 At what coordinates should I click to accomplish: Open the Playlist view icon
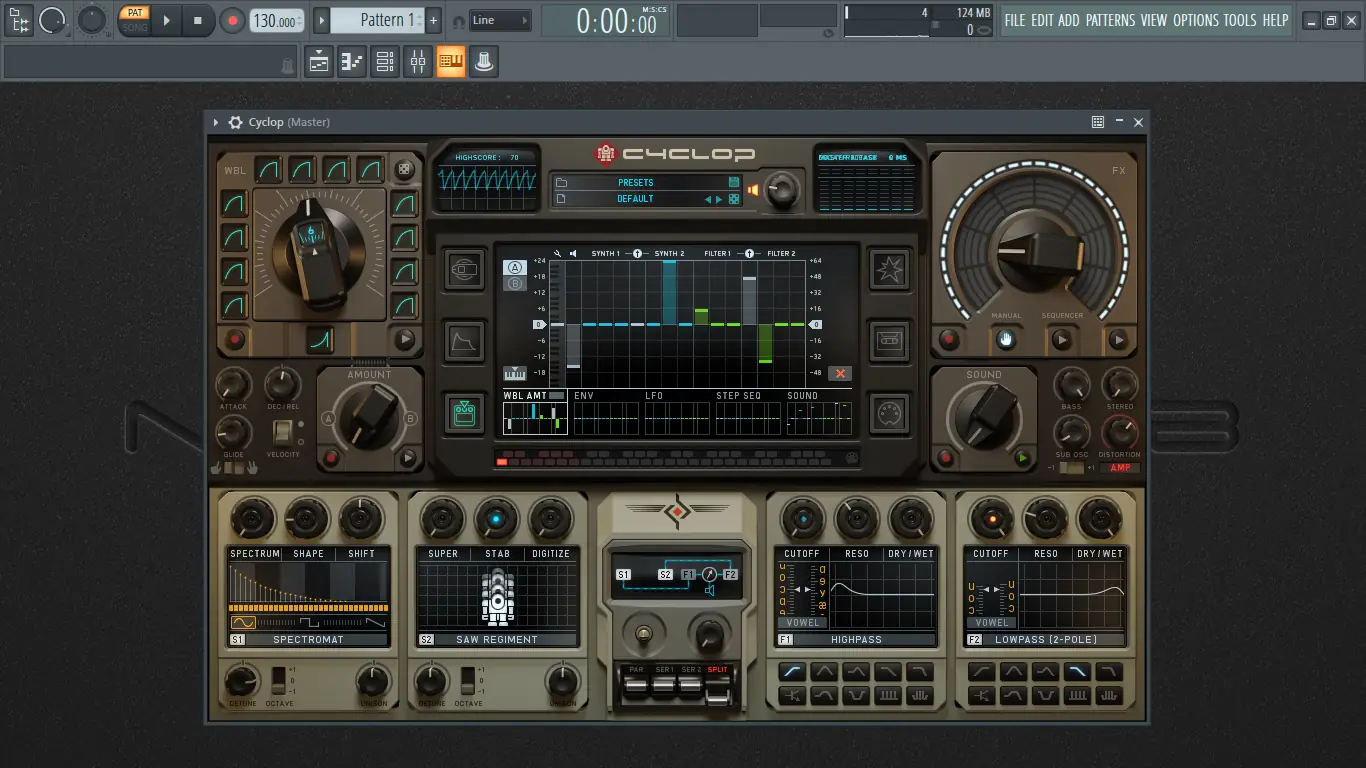(x=319, y=62)
